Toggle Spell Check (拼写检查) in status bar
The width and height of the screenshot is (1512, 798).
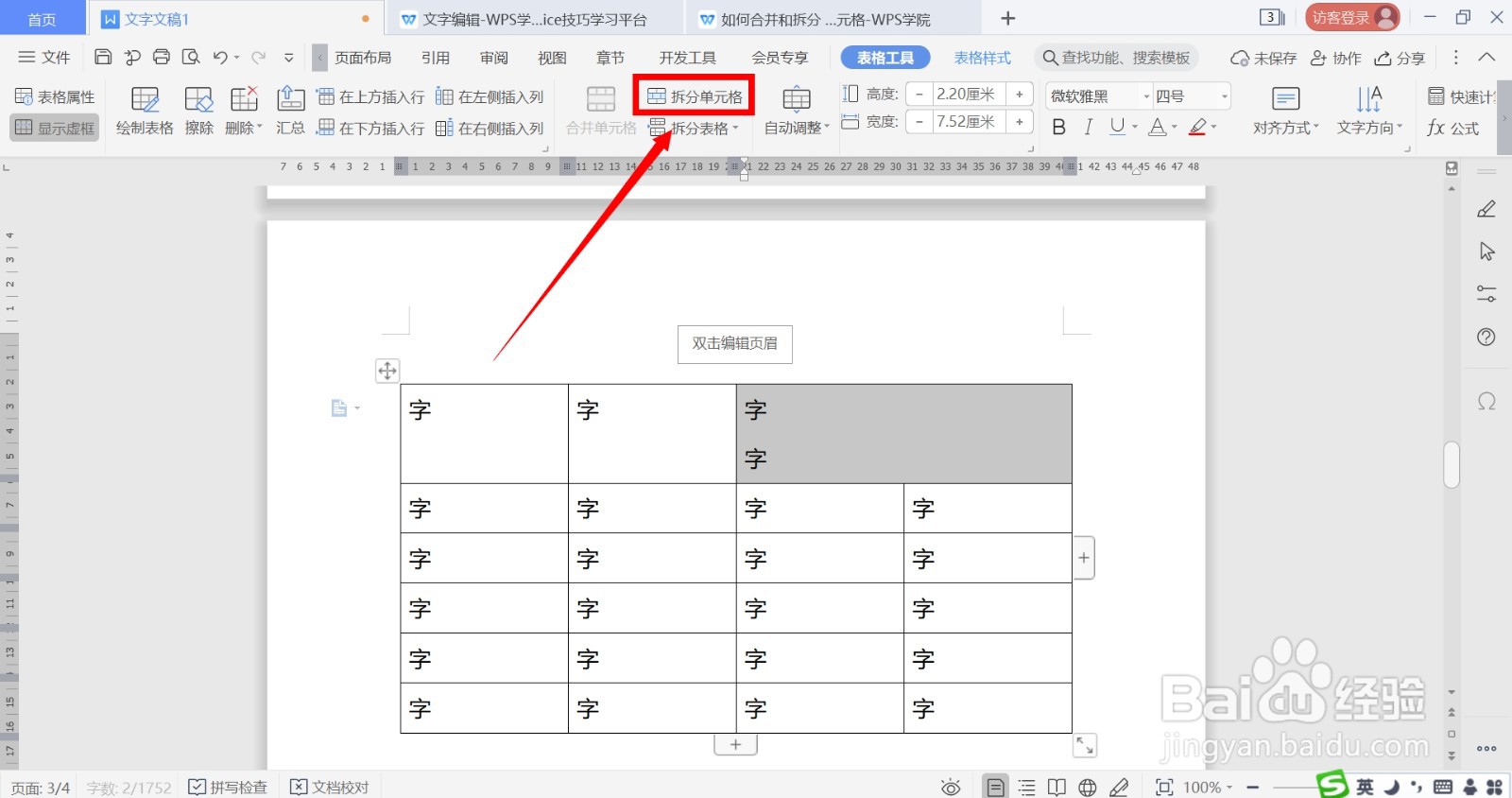pos(228,788)
